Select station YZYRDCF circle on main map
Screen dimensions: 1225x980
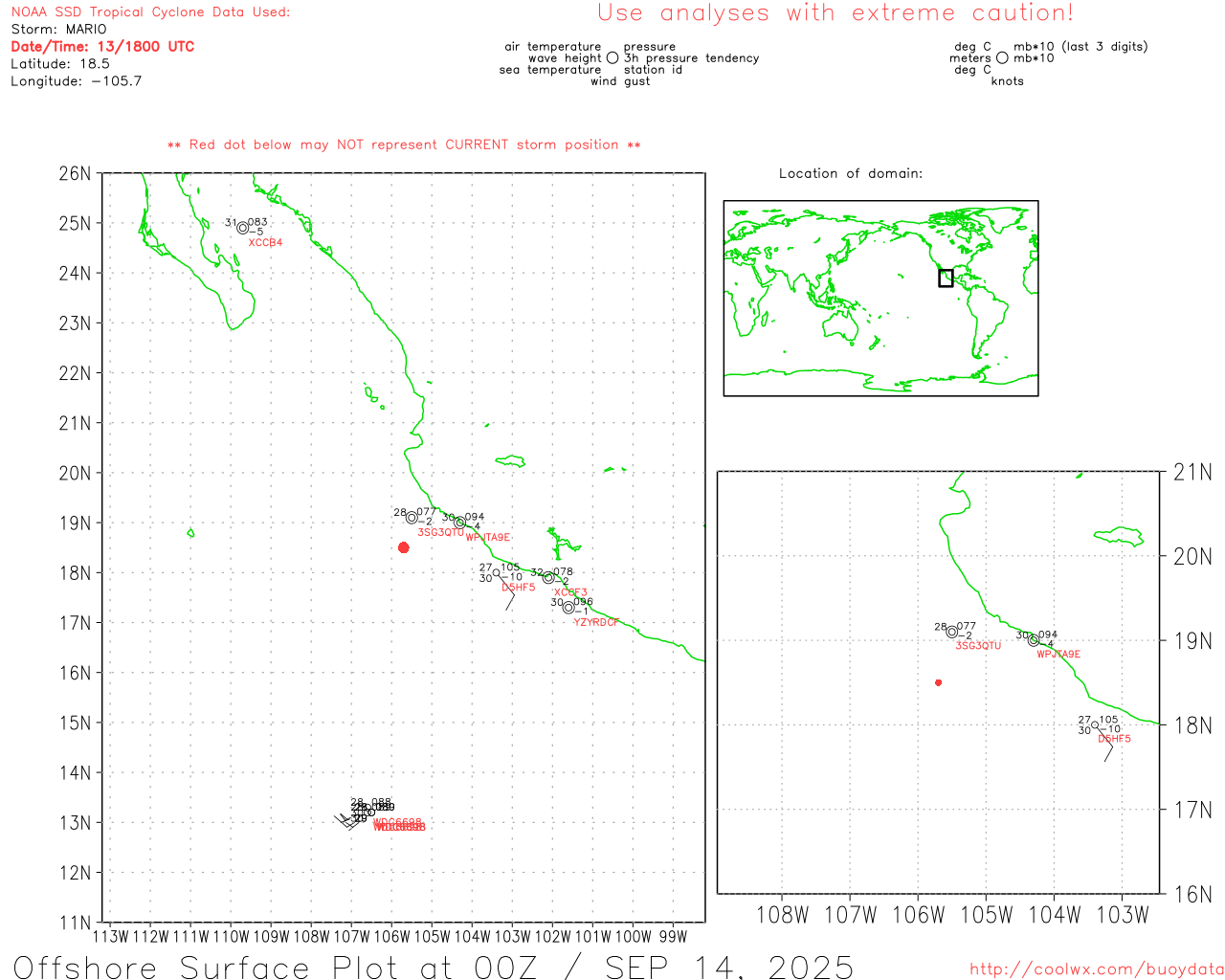pos(568,608)
